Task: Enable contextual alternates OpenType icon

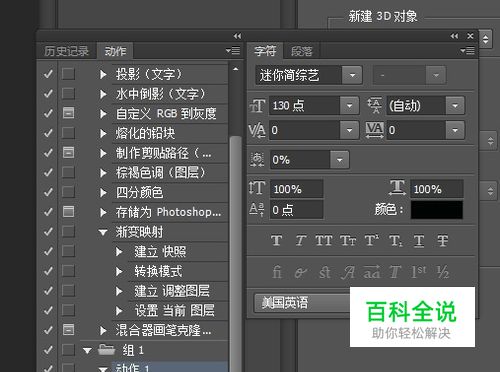Action: (301, 272)
